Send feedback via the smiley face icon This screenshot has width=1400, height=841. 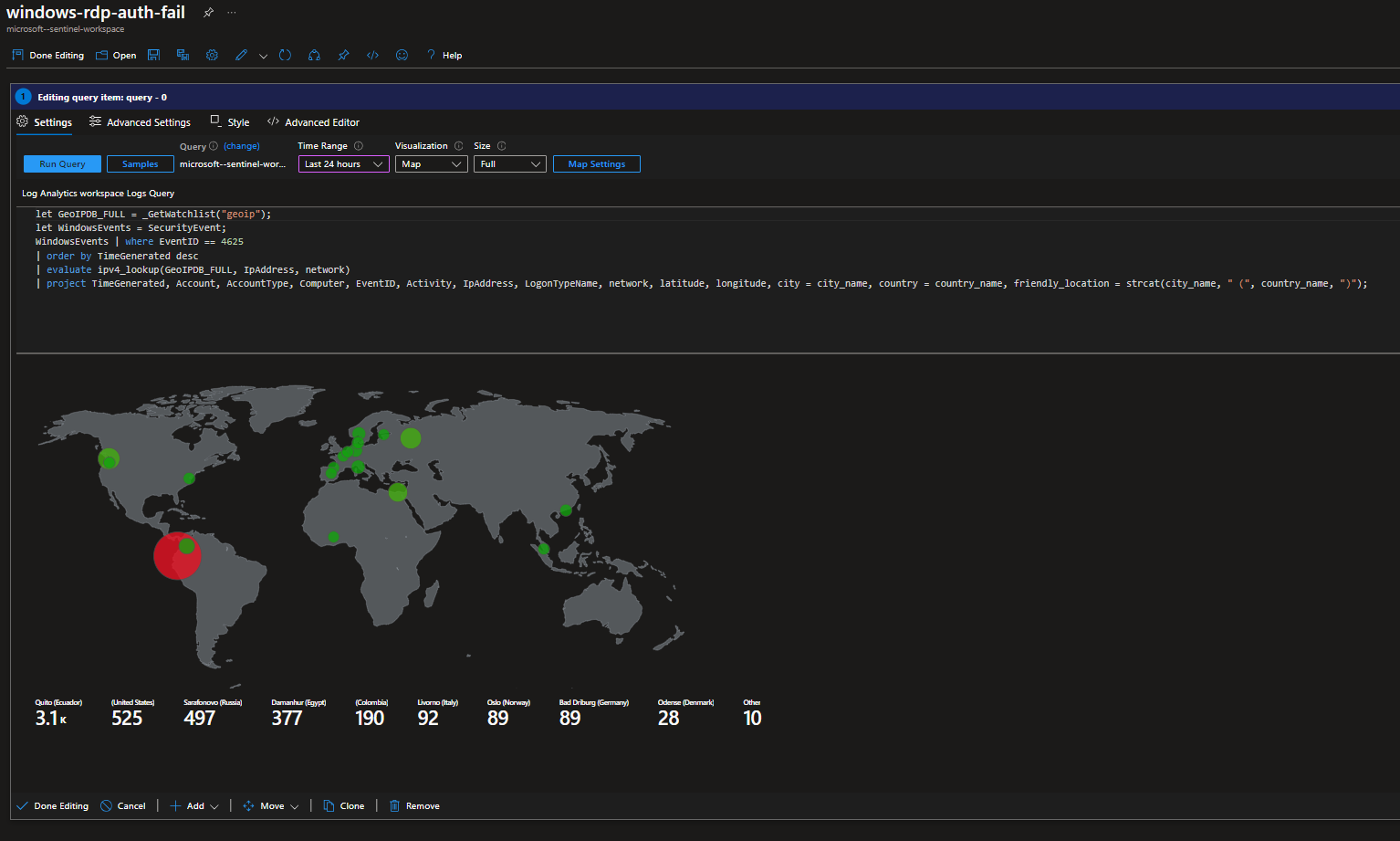tap(402, 55)
